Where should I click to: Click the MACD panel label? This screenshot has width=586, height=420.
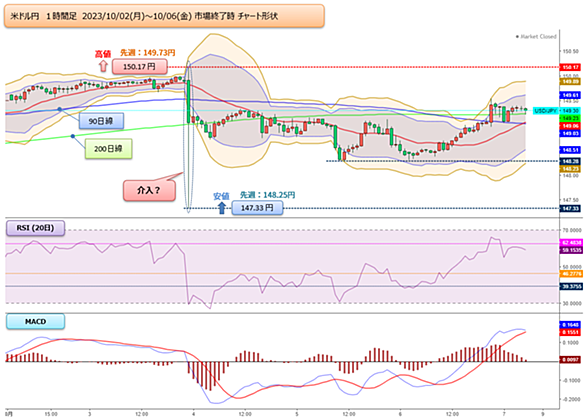click(x=36, y=321)
